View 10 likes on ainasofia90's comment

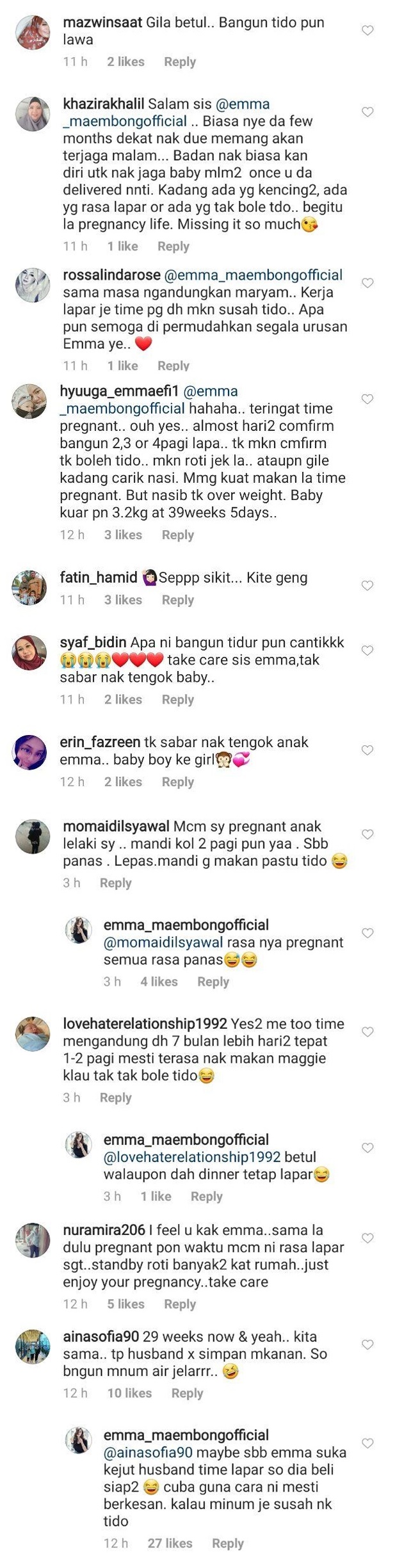129,1393
